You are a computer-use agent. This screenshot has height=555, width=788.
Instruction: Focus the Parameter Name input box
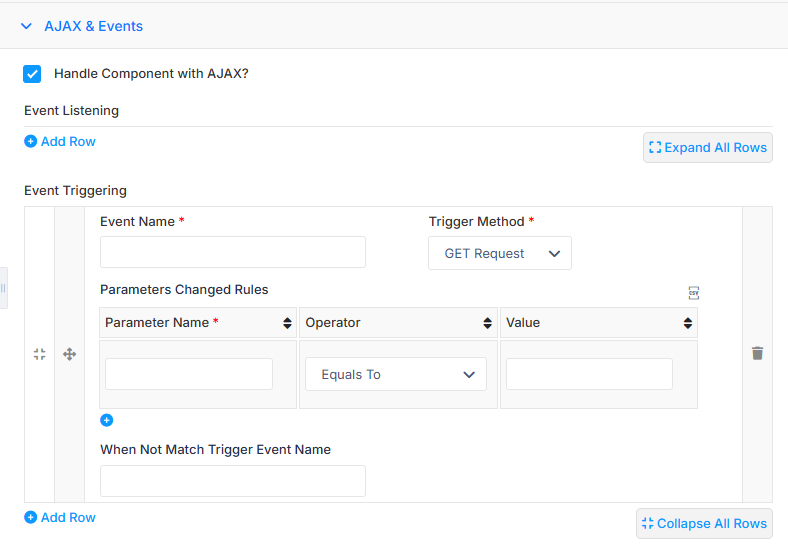(189, 374)
